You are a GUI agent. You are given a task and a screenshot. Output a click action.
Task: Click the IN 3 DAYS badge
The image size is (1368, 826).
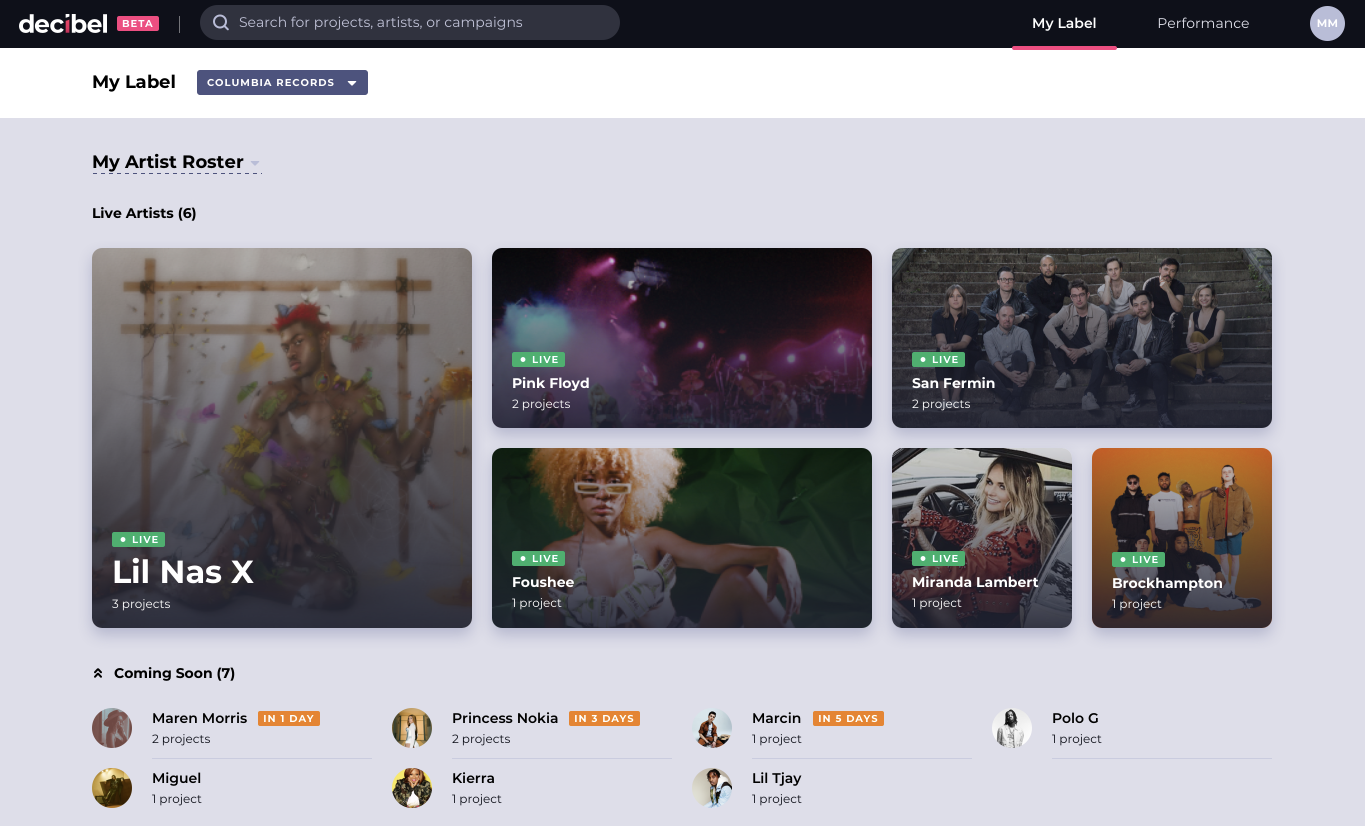click(x=604, y=718)
